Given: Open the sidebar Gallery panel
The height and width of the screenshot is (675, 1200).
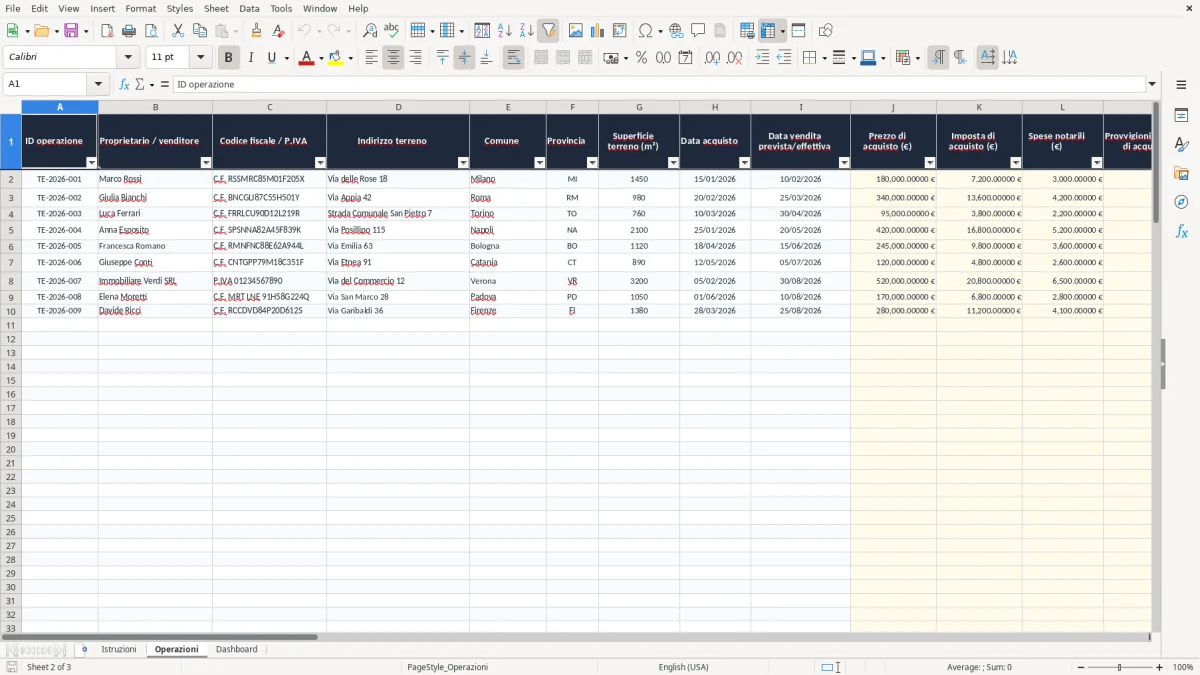Looking at the screenshot, I should 1181,174.
